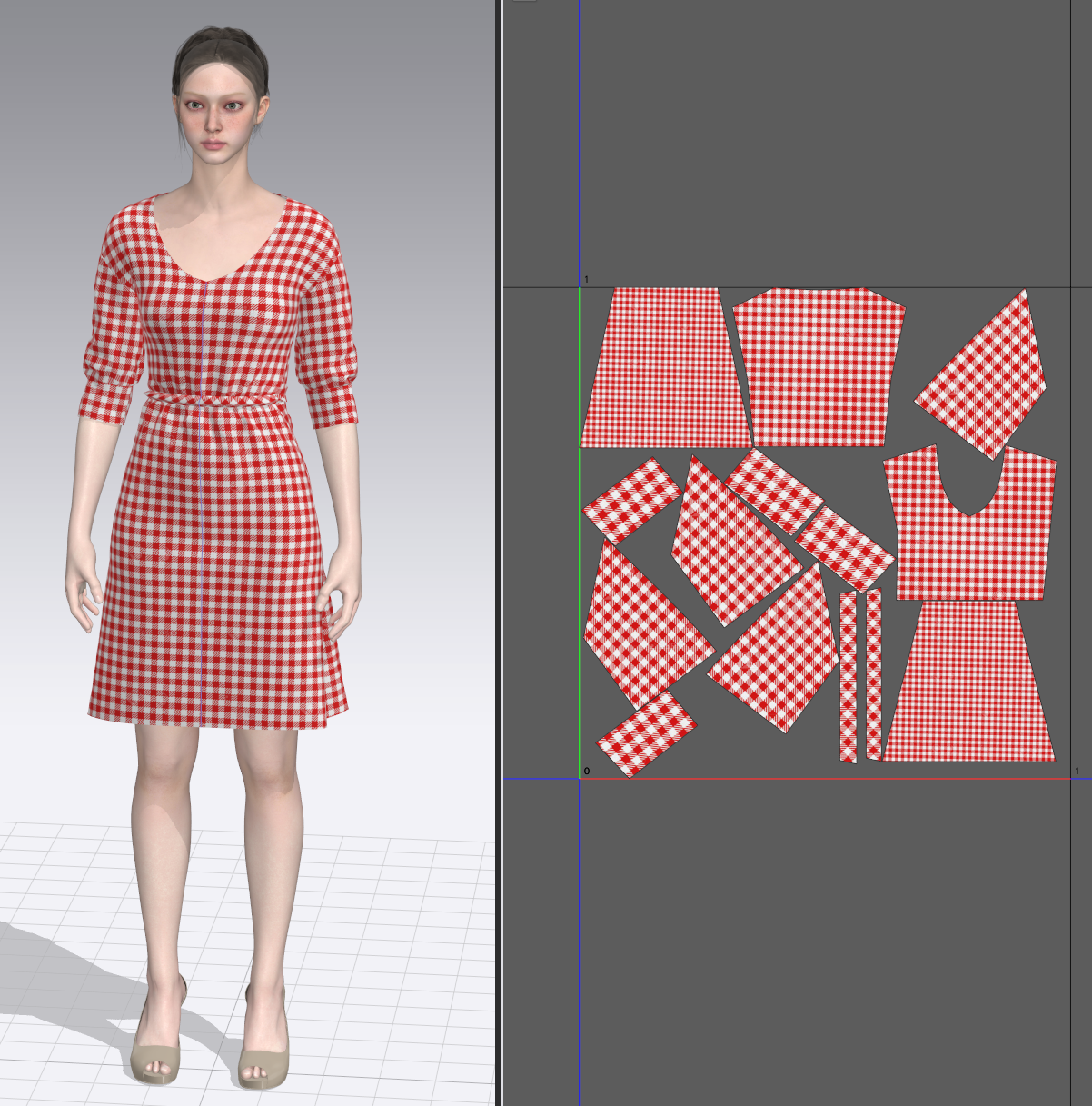Select the diagonal rectangle just left of the V-neck piece
Screen dimensions: 1092x1106
[x=845, y=548]
